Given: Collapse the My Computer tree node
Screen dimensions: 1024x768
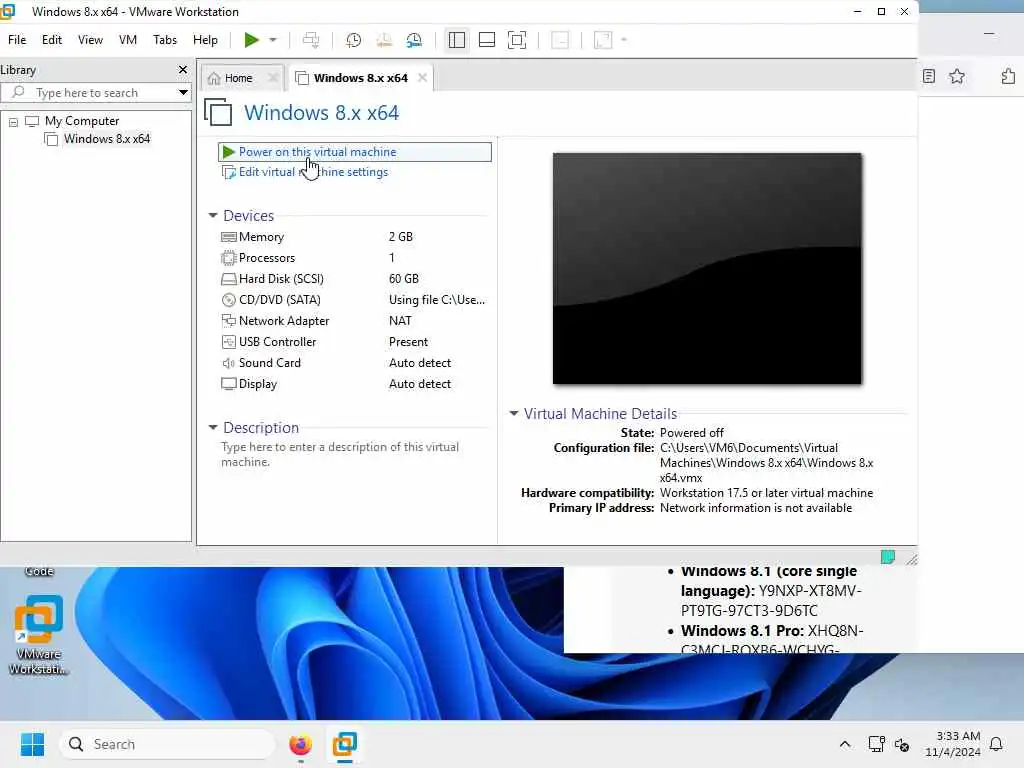Looking at the screenshot, I should (13, 121).
